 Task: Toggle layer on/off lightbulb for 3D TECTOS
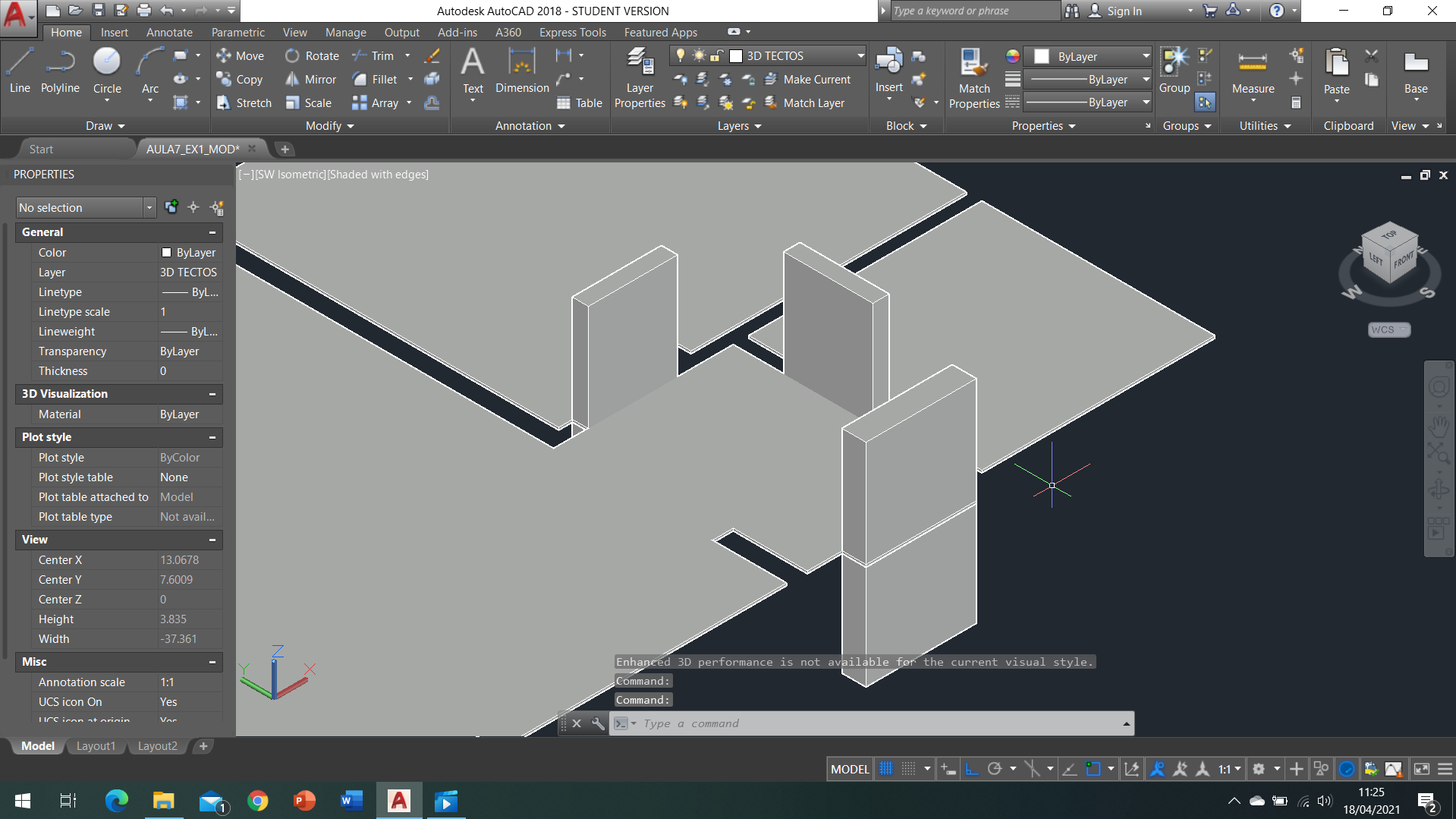click(681, 55)
